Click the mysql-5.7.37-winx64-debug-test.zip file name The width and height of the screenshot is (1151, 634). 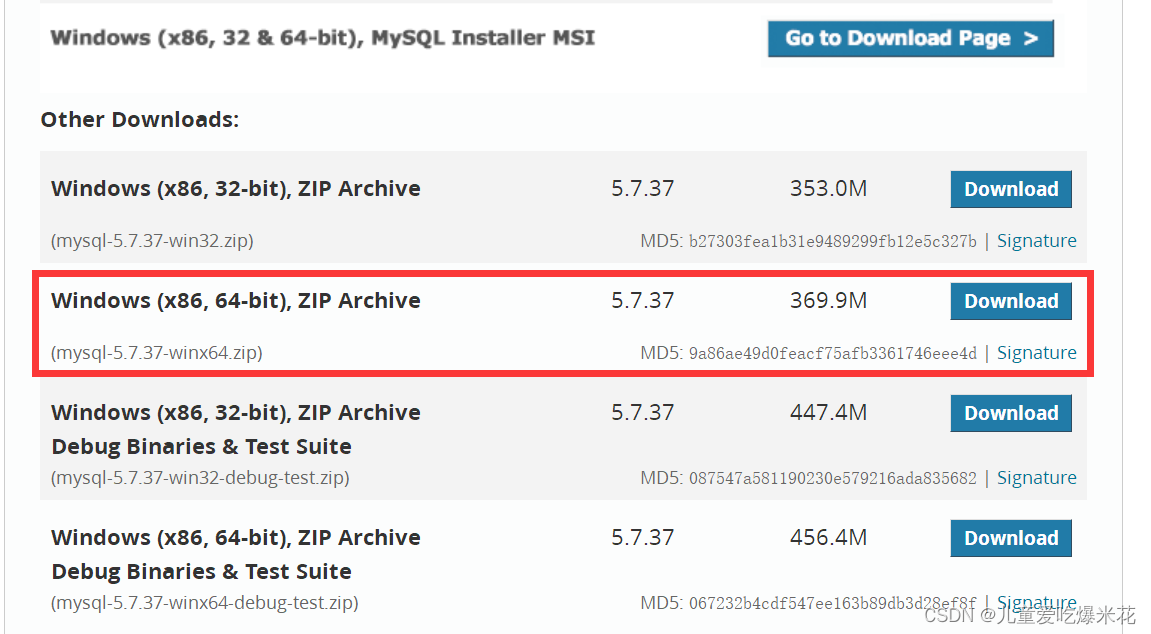coord(205,603)
